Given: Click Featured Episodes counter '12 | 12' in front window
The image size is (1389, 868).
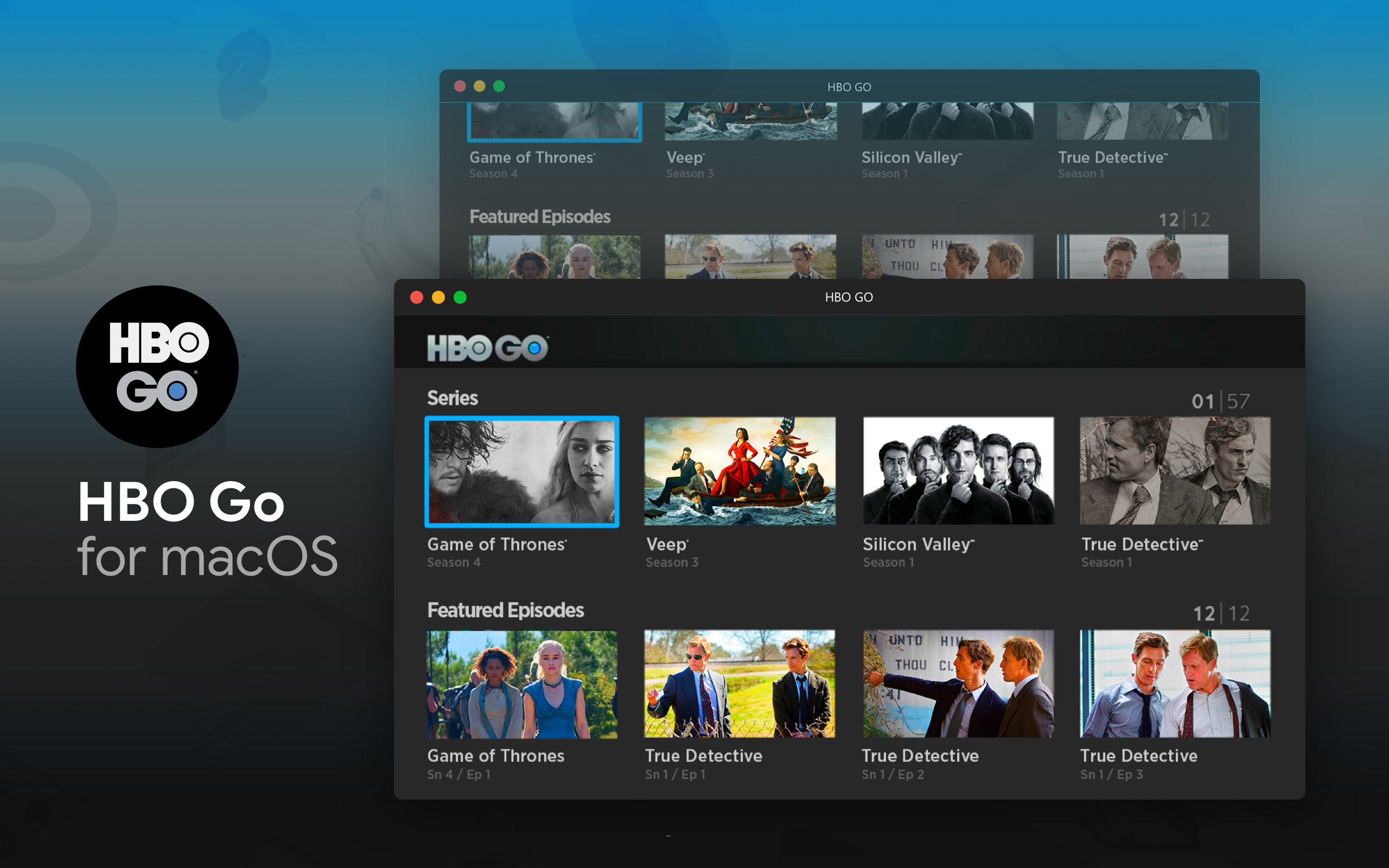Looking at the screenshot, I should (1221, 614).
